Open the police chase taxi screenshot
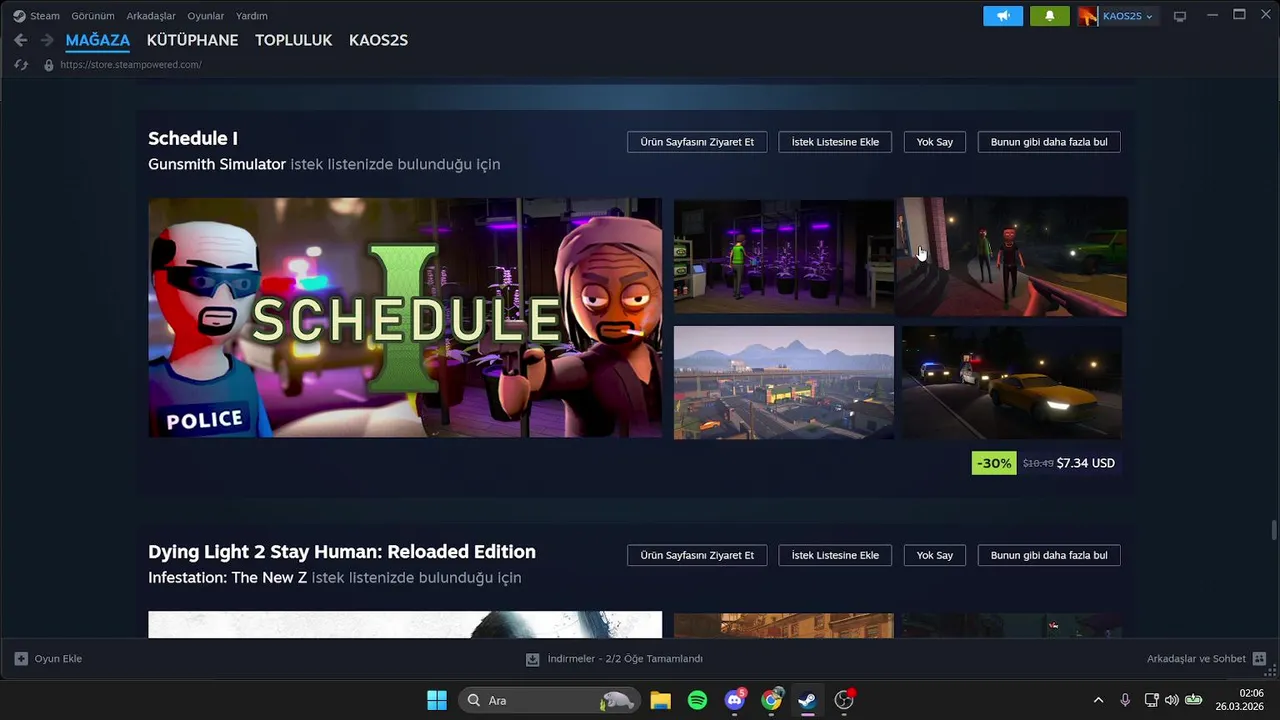This screenshot has height=720, width=1280. (1012, 382)
